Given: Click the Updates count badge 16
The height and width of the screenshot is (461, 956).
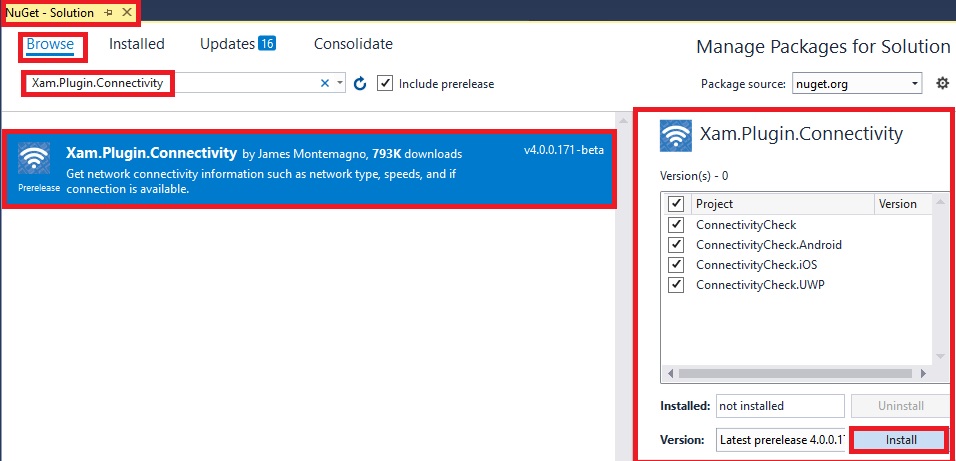Looking at the screenshot, I should (266, 43).
